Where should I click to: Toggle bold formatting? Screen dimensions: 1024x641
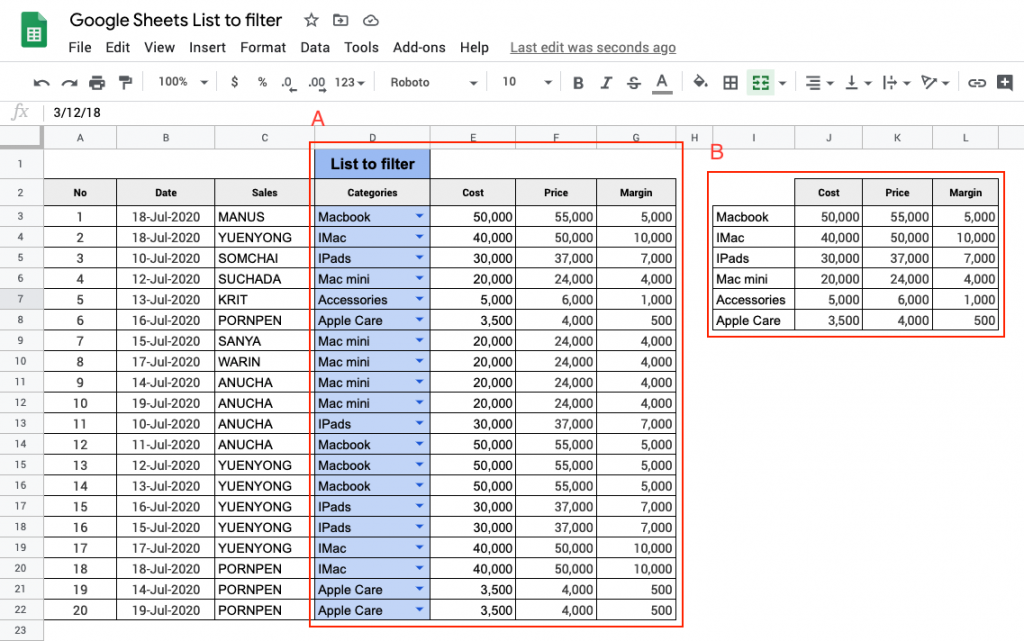[x=578, y=82]
